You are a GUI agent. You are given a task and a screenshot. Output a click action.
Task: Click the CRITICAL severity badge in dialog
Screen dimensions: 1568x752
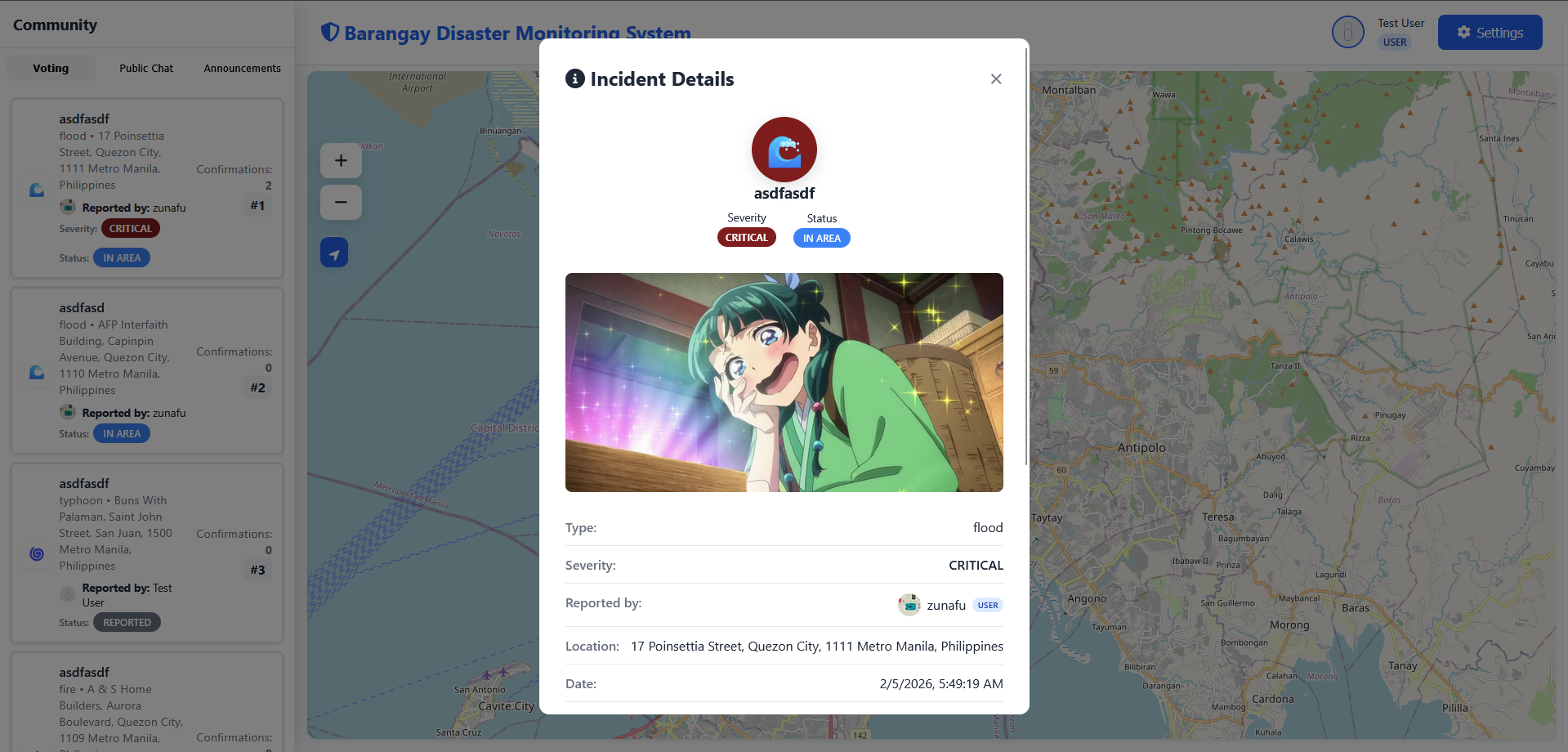pos(747,238)
